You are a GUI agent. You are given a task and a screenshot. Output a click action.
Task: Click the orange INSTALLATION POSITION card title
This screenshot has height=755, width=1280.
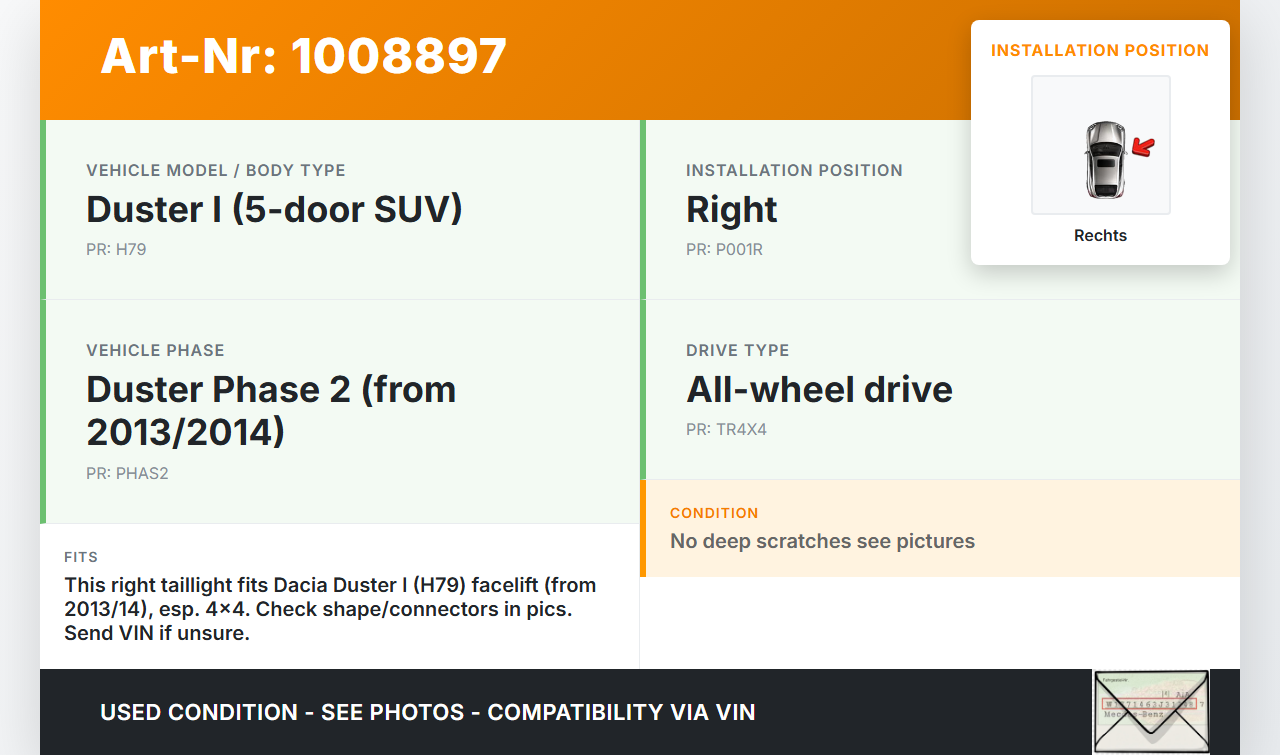click(1100, 50)
